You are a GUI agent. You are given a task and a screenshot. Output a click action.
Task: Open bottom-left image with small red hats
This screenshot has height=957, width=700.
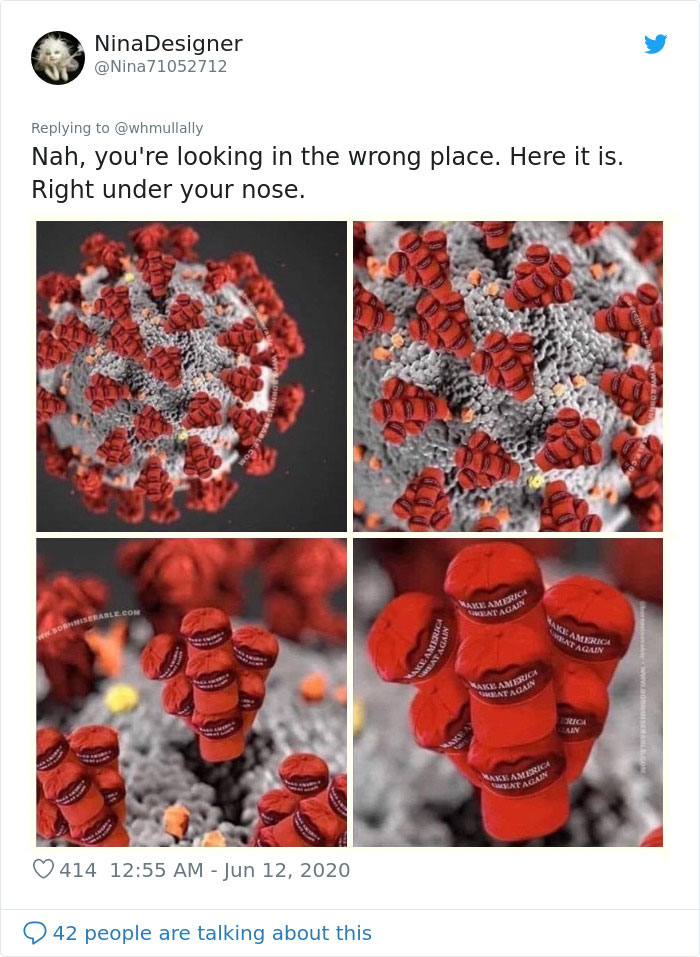pos(192,692)
